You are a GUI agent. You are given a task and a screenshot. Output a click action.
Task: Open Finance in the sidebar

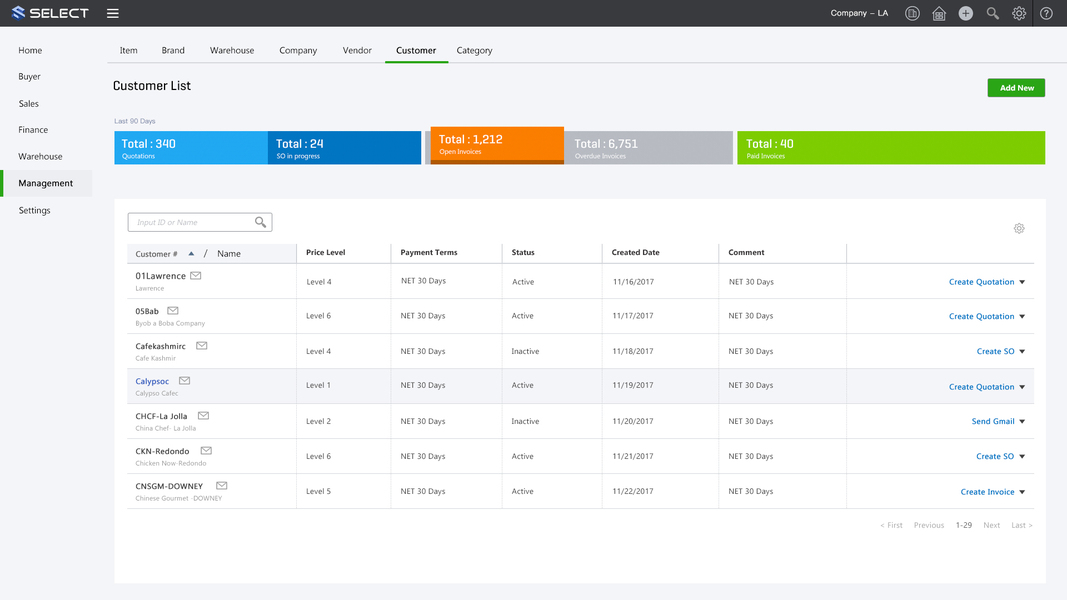pyautogui.click(x=33, y=129)
